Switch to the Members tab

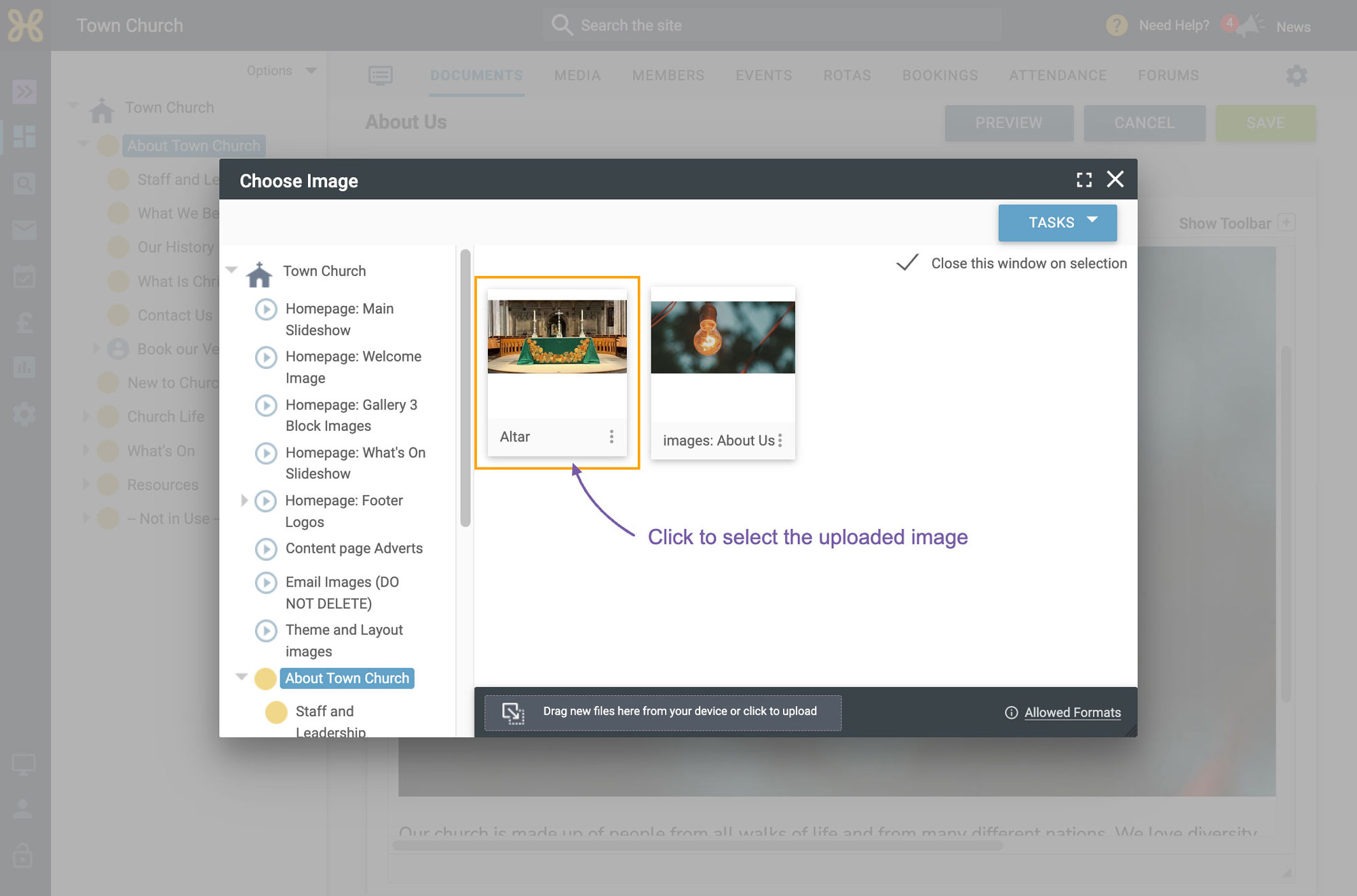coord(668,75)
